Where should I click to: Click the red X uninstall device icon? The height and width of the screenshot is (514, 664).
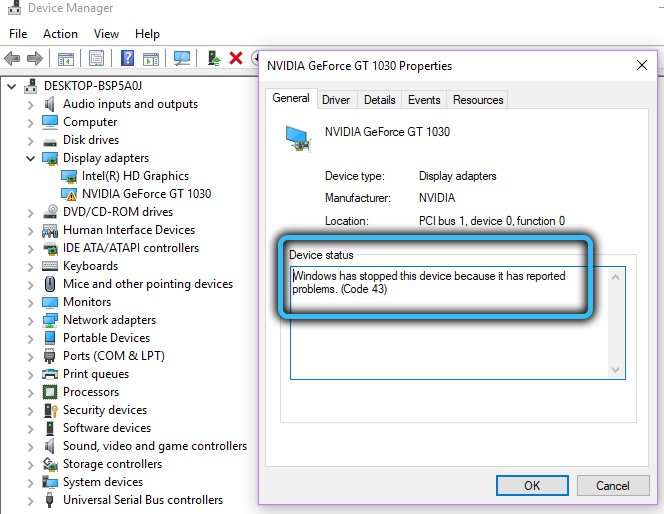(x=236, y=58)
